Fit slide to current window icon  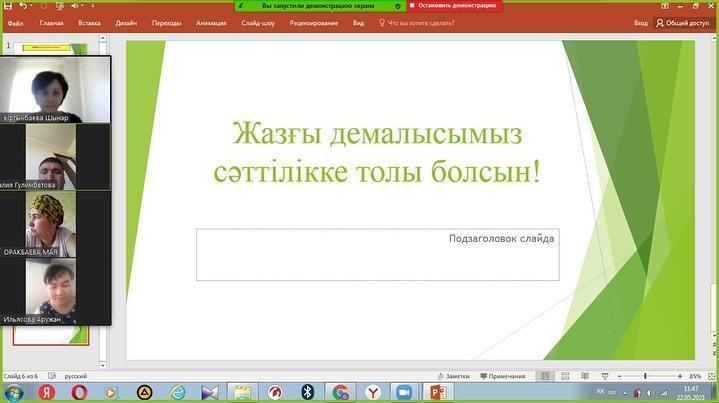click(x=712, y=376)
